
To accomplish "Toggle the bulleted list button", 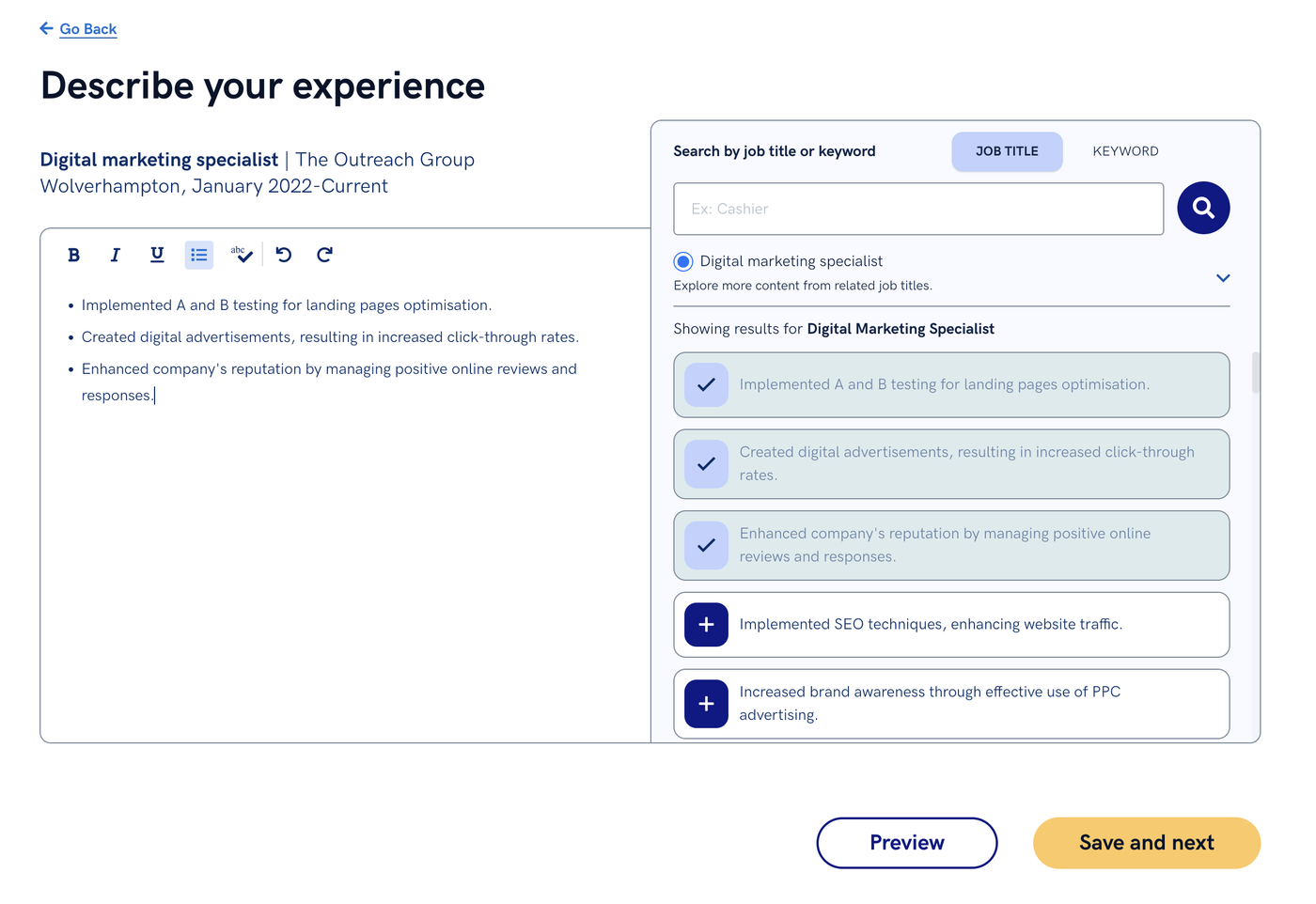I will pos(198,255).
